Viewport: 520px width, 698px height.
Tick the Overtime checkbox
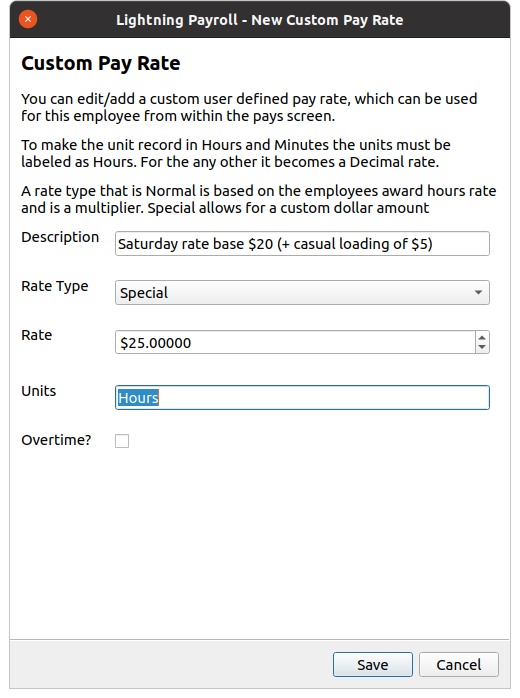pyautogui.click(x=122, y=441)
